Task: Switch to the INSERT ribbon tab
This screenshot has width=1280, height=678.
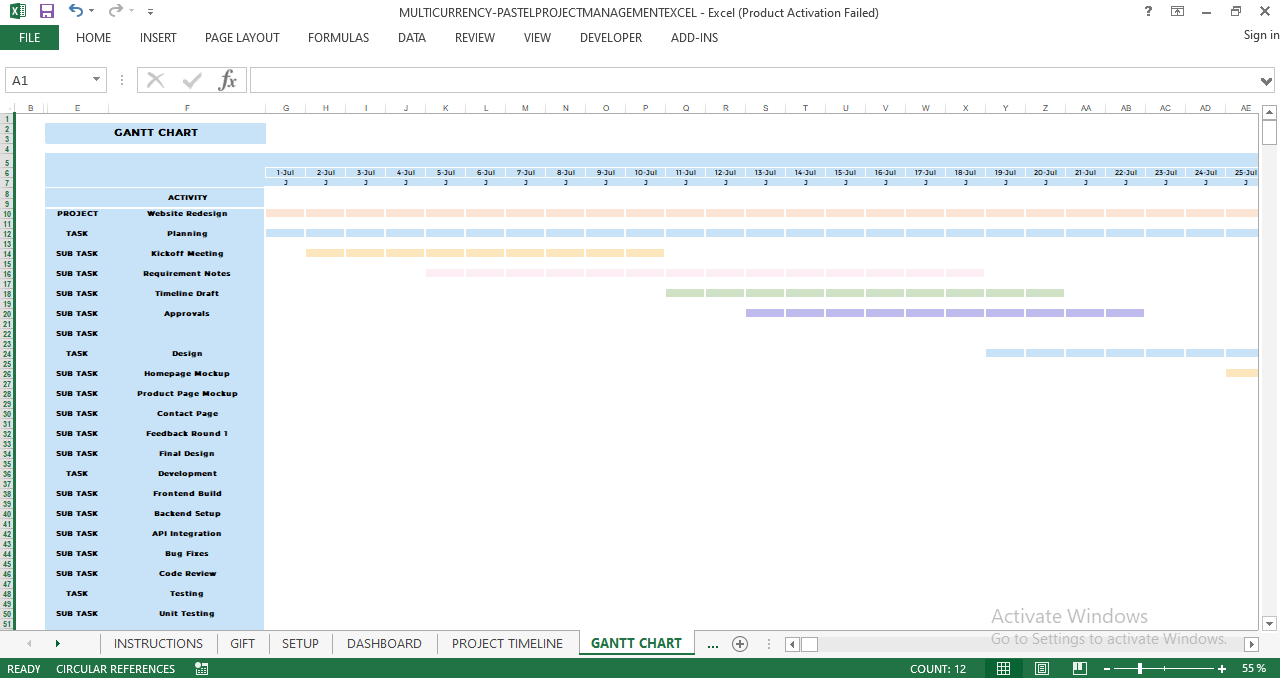Action: (x=158, y=38)
